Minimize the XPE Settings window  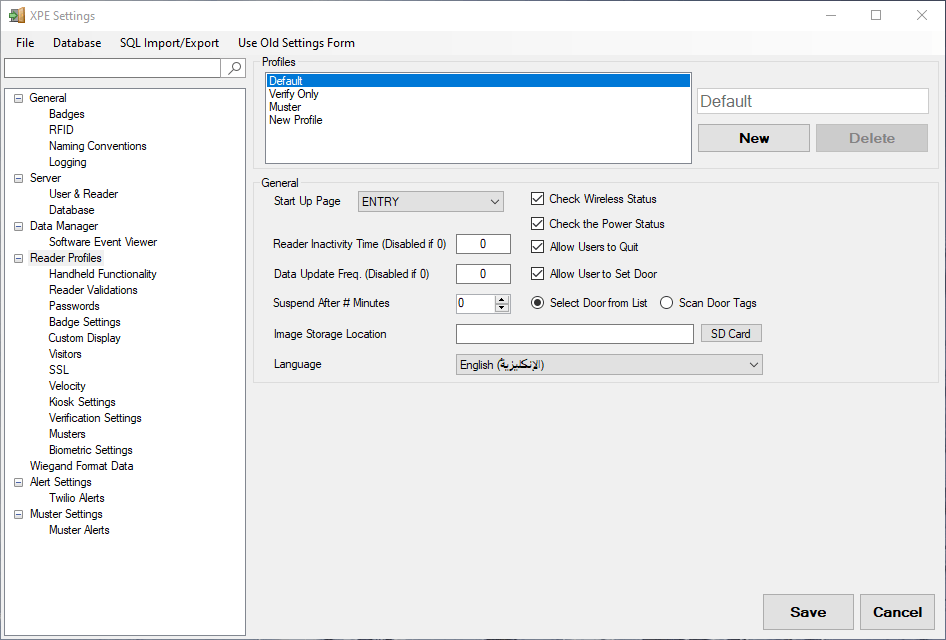coord(831,15)
